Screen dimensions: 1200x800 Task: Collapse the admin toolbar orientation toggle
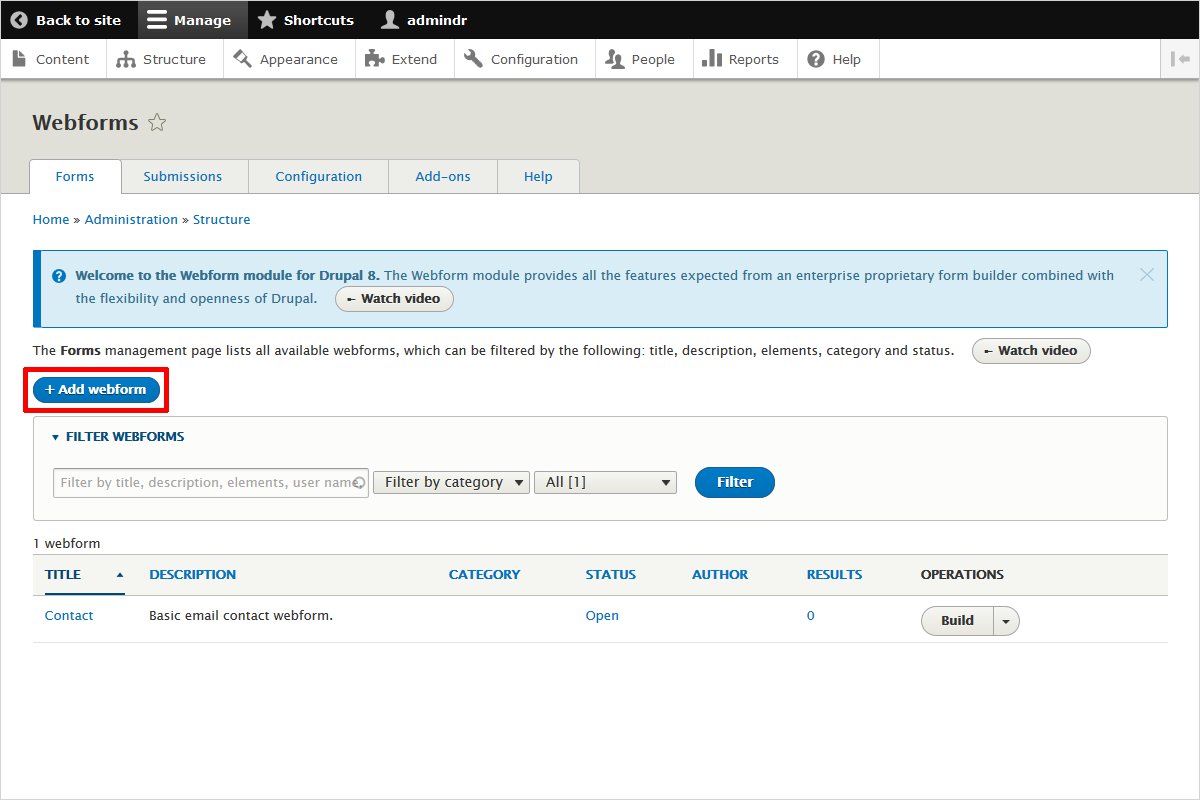click(x=1179, y=59)
